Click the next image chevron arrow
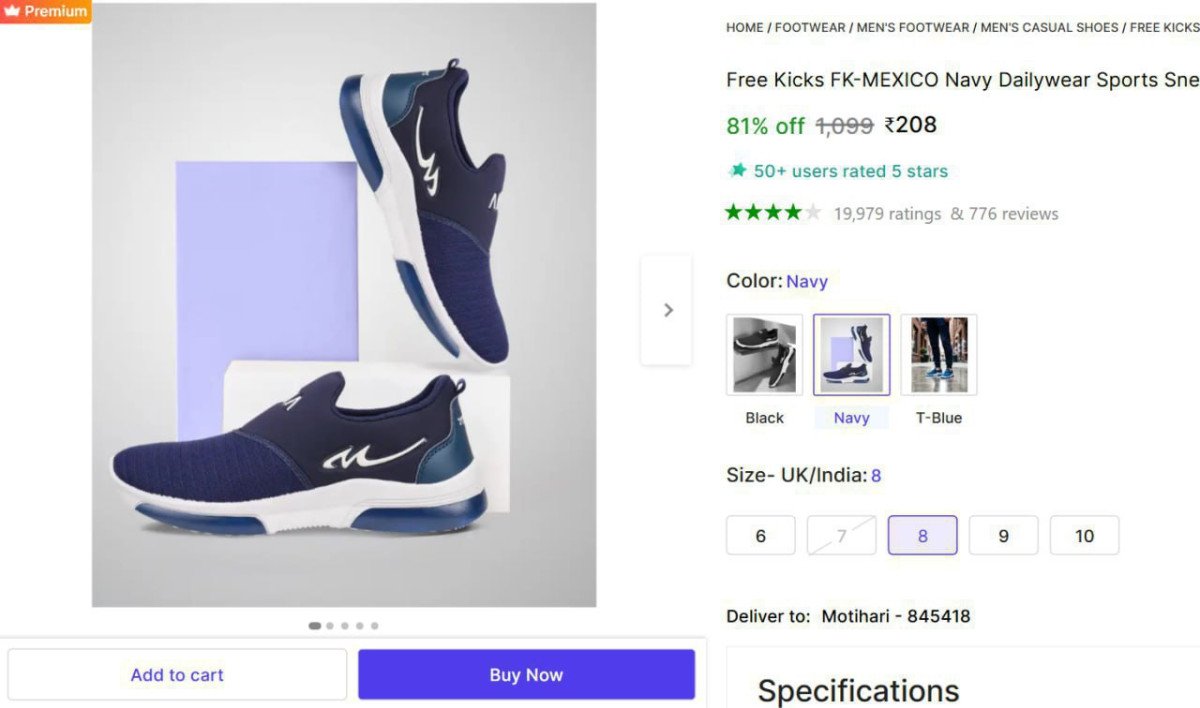 667,310
